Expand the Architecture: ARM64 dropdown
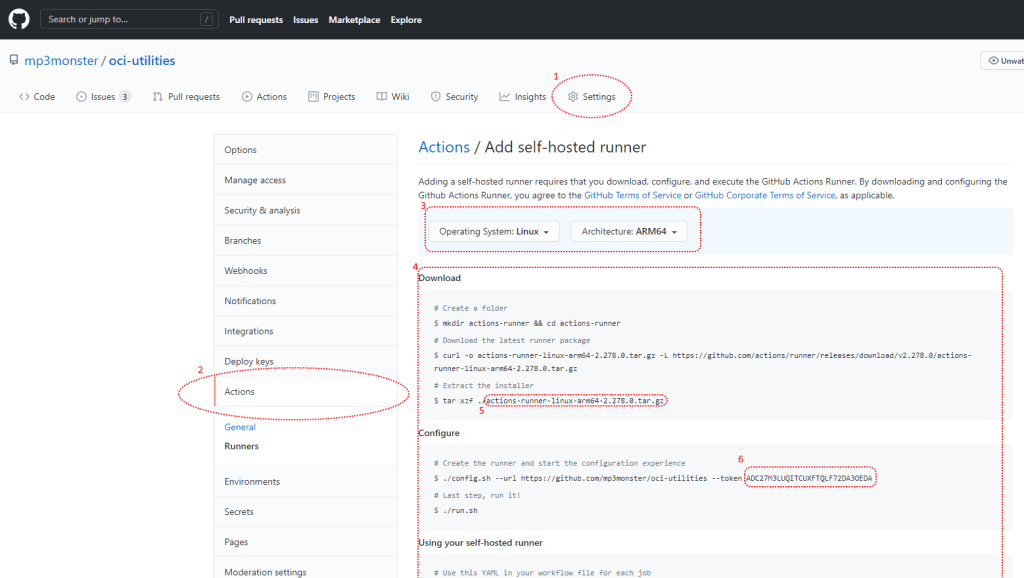1024x578 pixels. [628, 231]
